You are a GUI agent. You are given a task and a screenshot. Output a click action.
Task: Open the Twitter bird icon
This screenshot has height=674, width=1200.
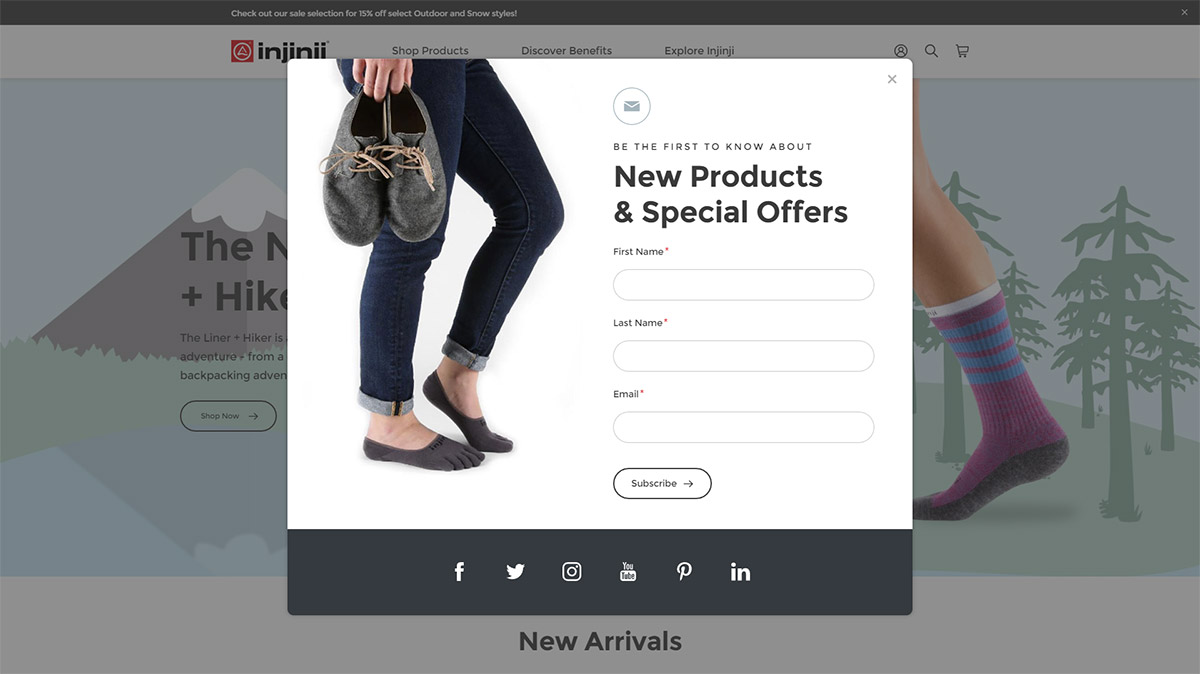pyautogui.click(x=515, y=572)
